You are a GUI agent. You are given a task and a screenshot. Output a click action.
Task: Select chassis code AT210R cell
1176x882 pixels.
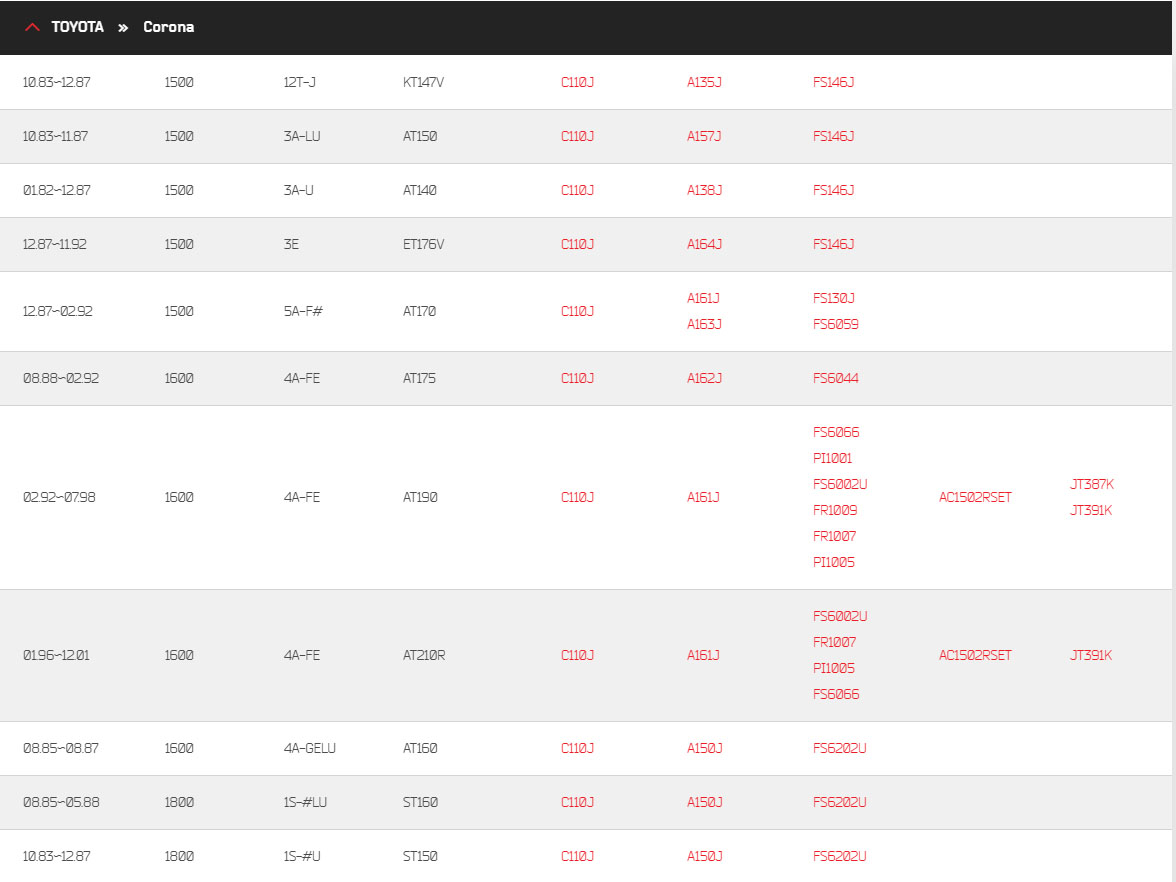(x=424, y=656)
